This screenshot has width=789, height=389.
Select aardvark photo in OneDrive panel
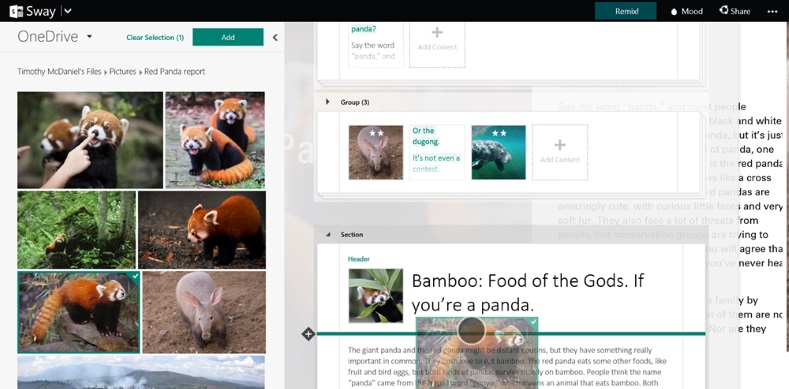pos(204,312)
